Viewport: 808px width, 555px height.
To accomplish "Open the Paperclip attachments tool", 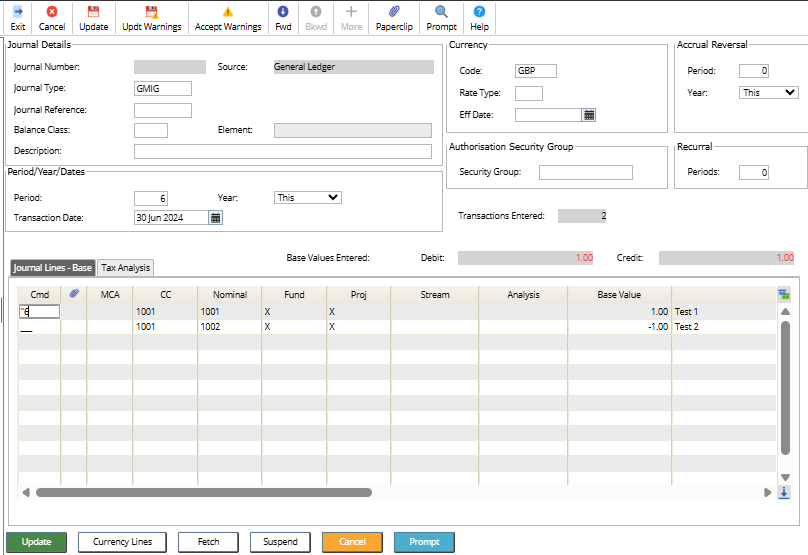I will [393, 12].
